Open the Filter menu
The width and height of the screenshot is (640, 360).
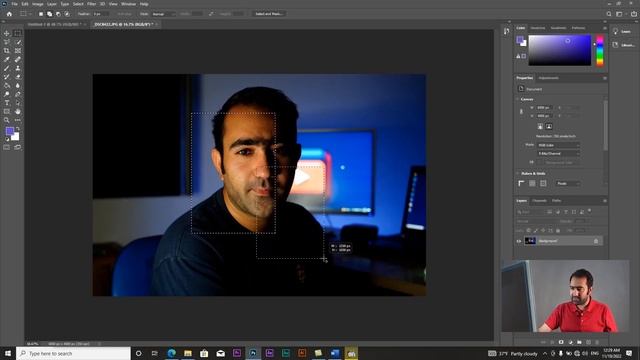91,4
